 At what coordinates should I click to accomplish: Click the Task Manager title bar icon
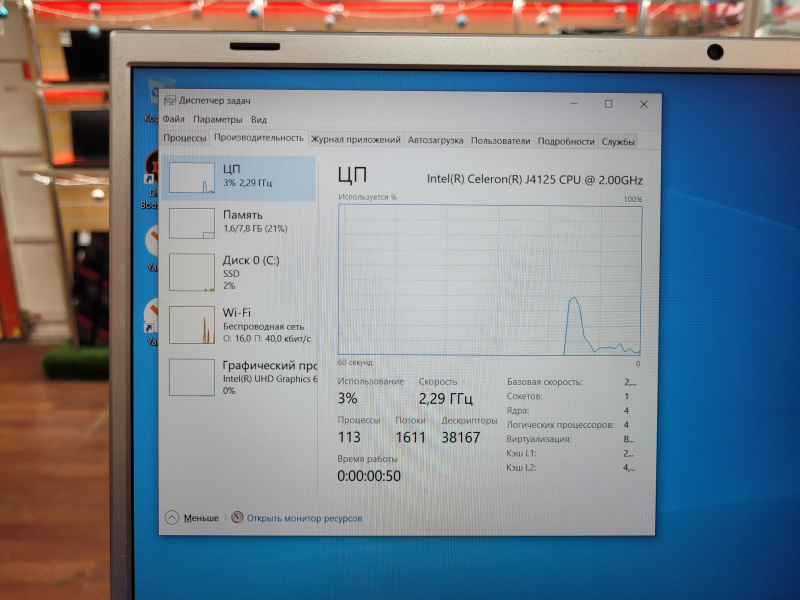pos(170,101)
